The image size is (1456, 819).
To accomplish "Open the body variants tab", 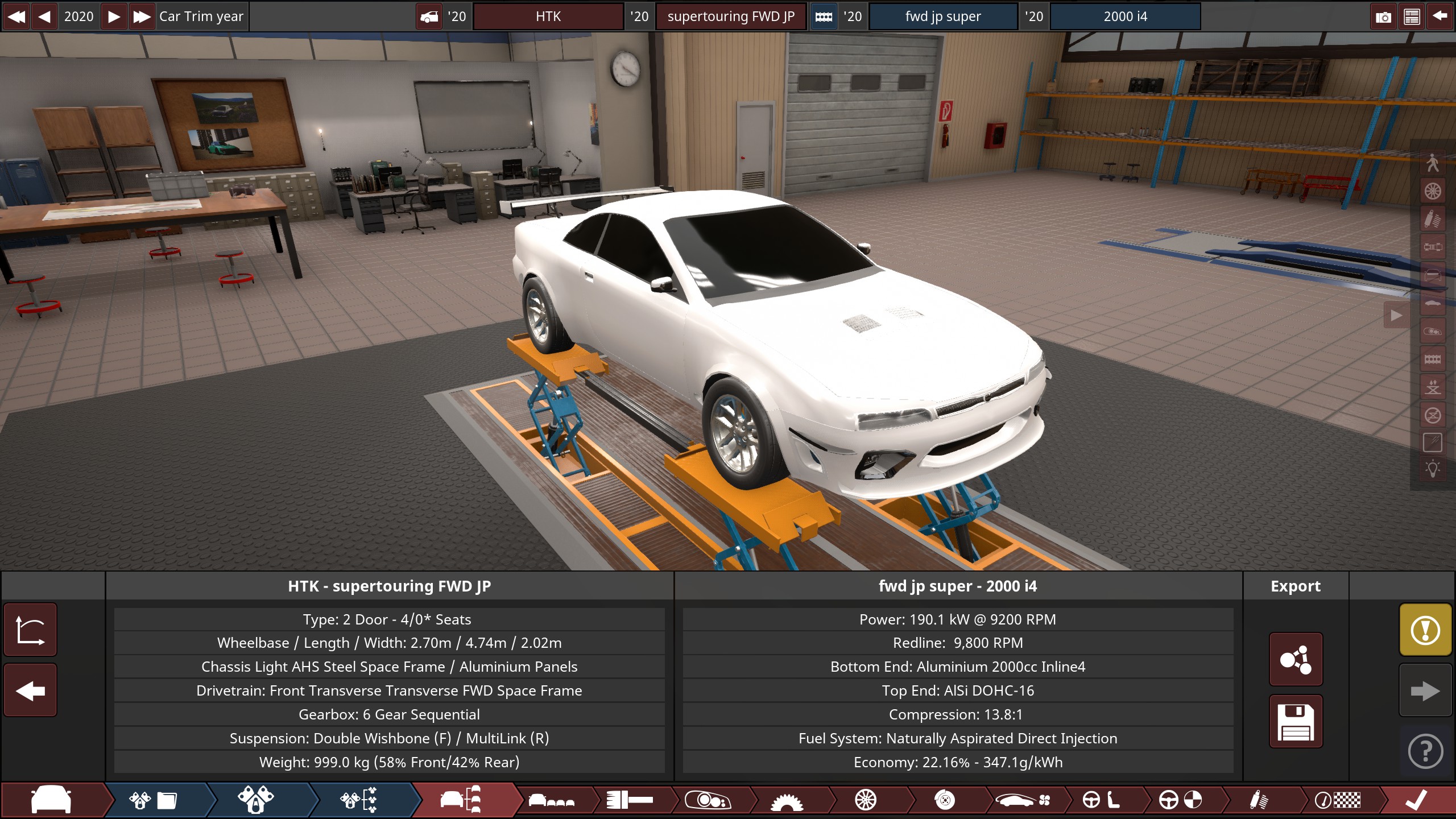I will pyautogui.click(x=552, y=800).
